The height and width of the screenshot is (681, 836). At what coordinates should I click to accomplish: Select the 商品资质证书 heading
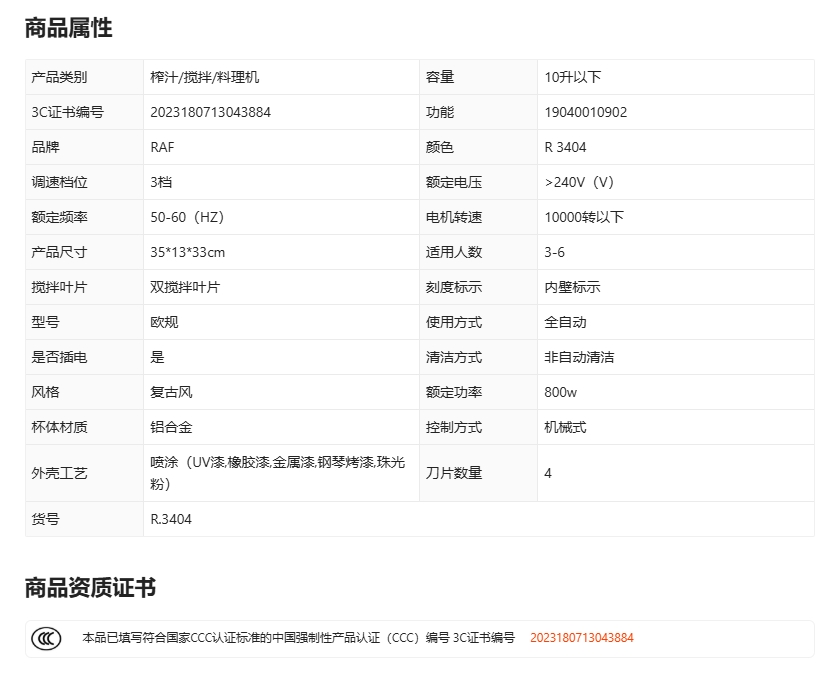click(x=91, y=588)
